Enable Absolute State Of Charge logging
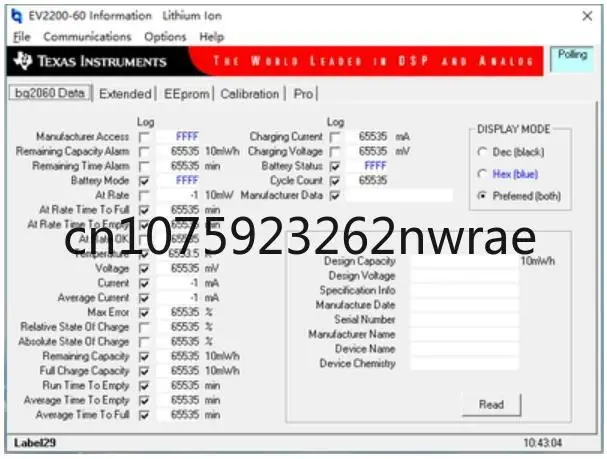 pyautogui.click(x=144, y=342)
